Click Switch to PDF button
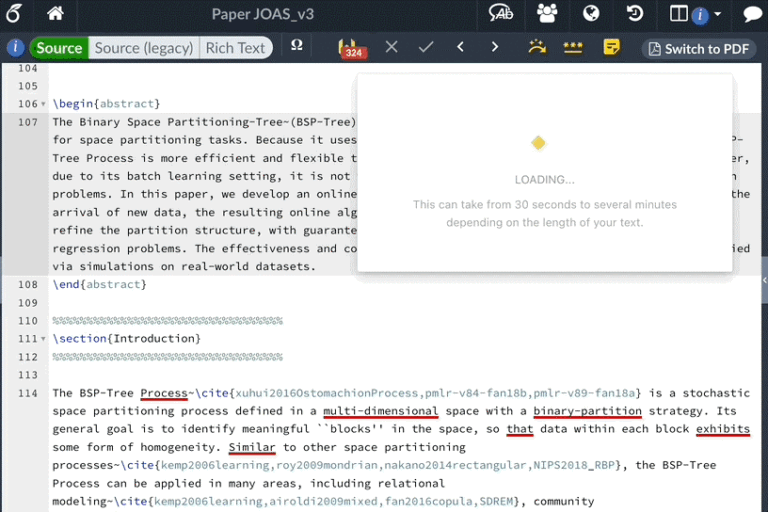 (699, 49)
